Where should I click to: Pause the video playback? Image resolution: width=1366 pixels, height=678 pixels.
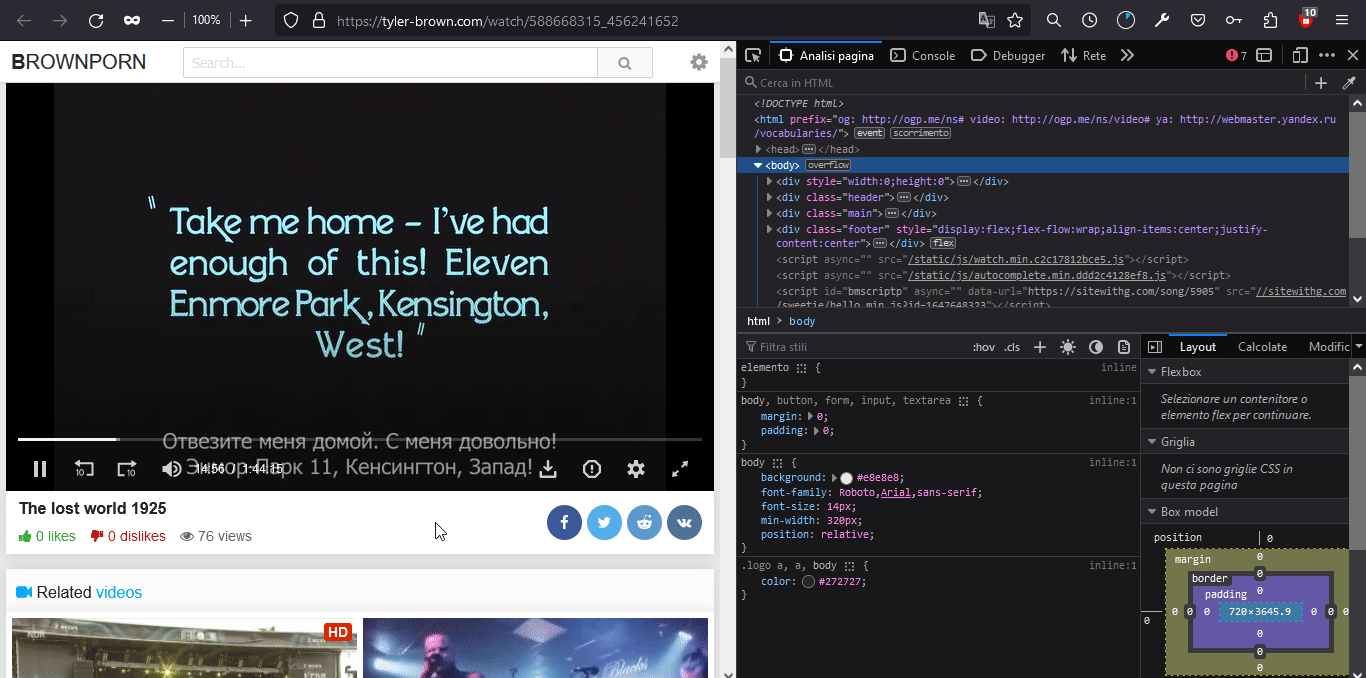(40, 468)
